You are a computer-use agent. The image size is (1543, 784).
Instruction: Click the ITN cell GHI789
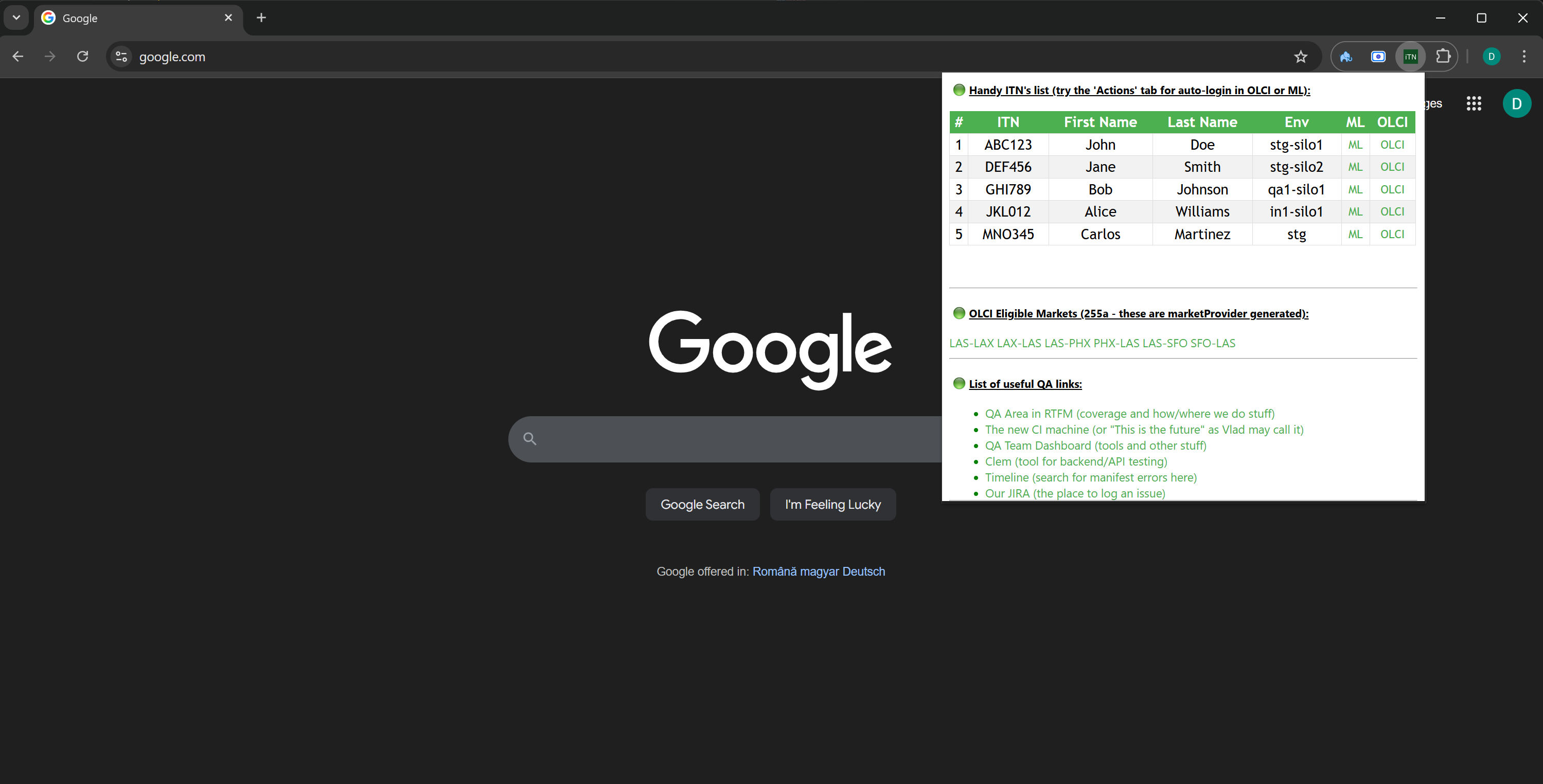point(1008,190)
